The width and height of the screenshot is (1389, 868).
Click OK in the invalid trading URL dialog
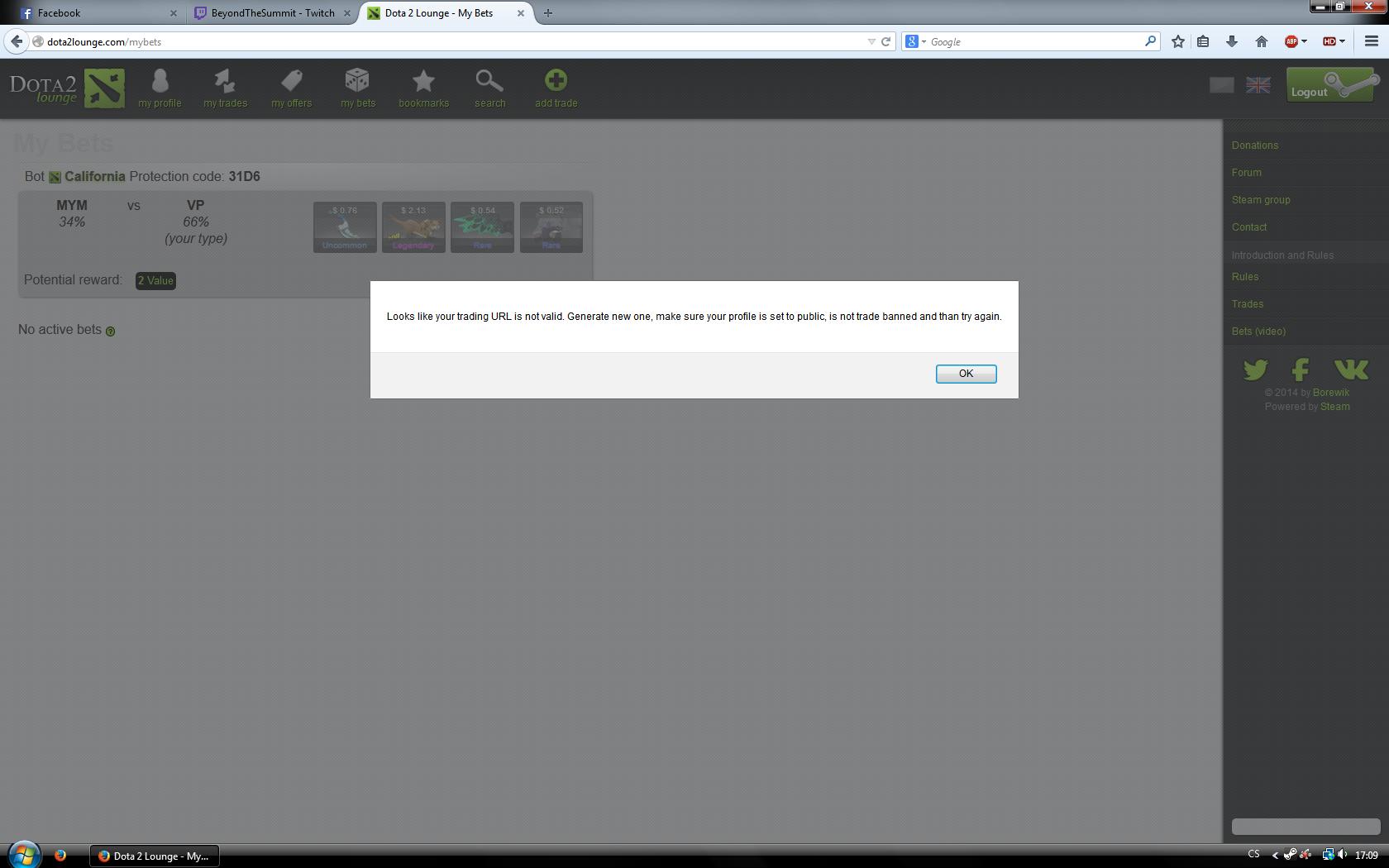pos(966,374)
